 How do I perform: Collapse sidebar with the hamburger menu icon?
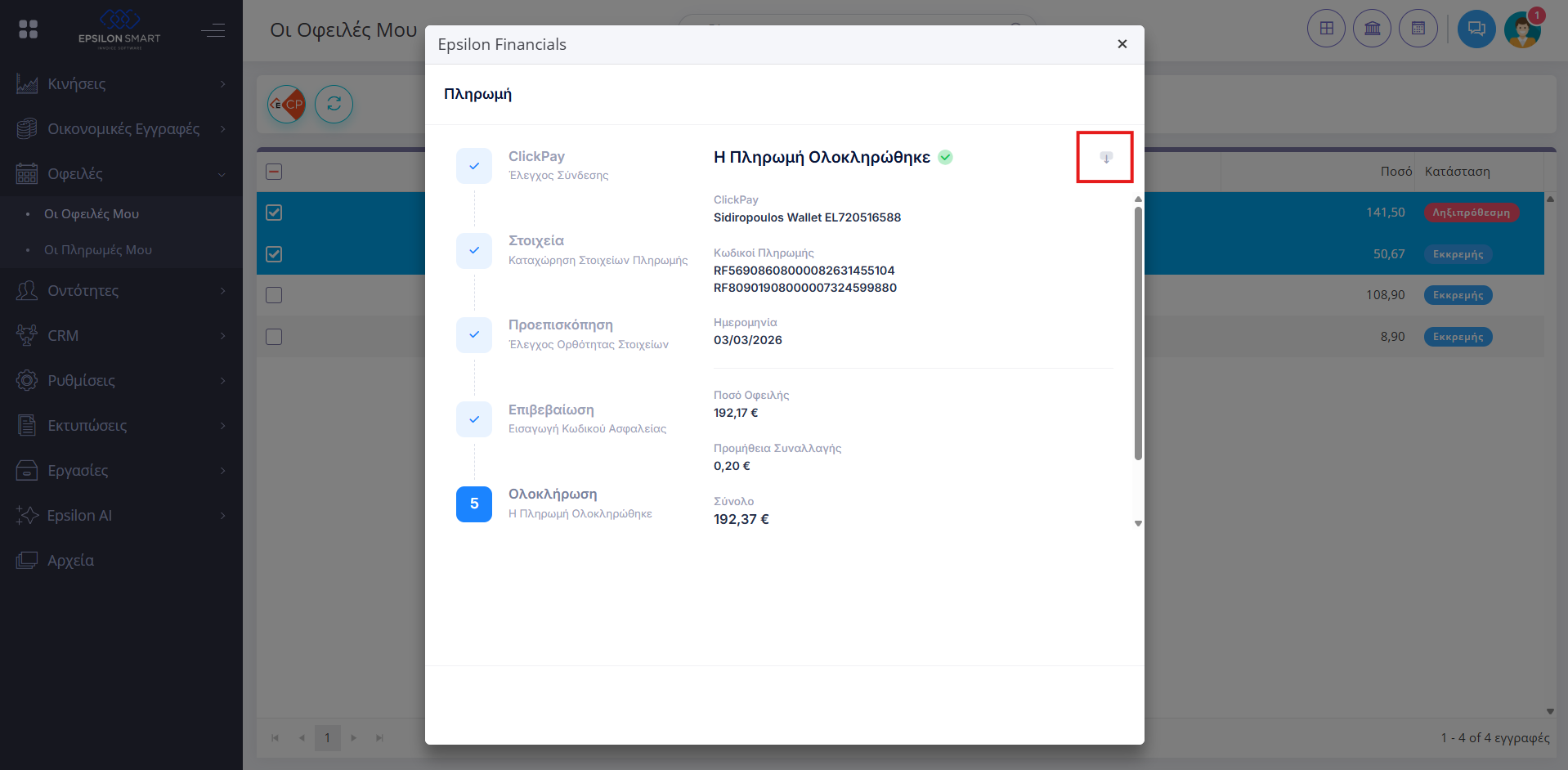click(x=213, y=30)
